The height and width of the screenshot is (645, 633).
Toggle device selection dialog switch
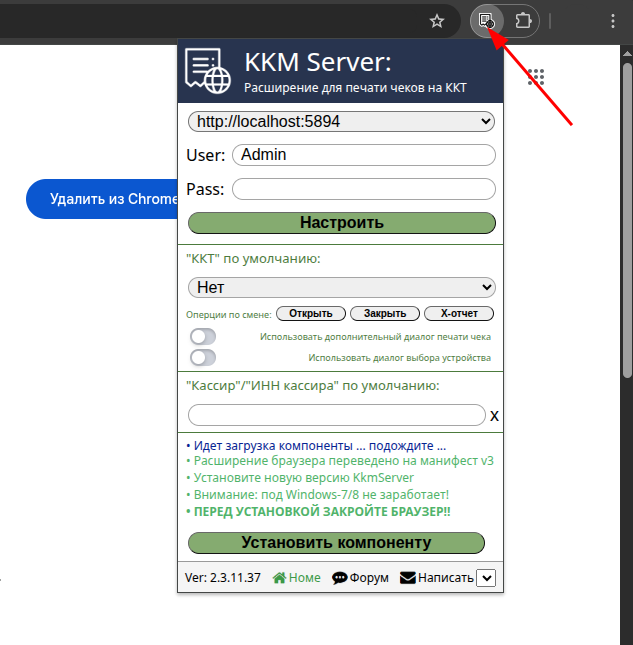click(203, 357)
